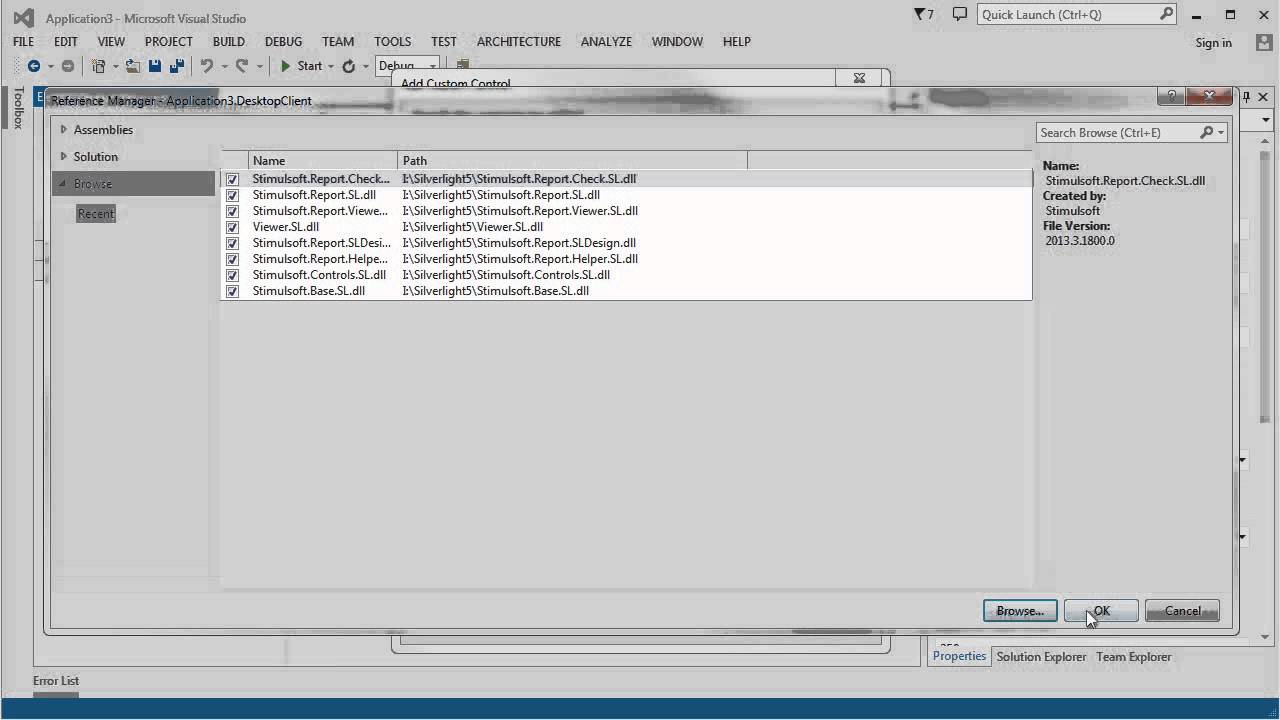Open the Start button dropdown arrow
The image size is (1280, 720).
tap(331, 66)
